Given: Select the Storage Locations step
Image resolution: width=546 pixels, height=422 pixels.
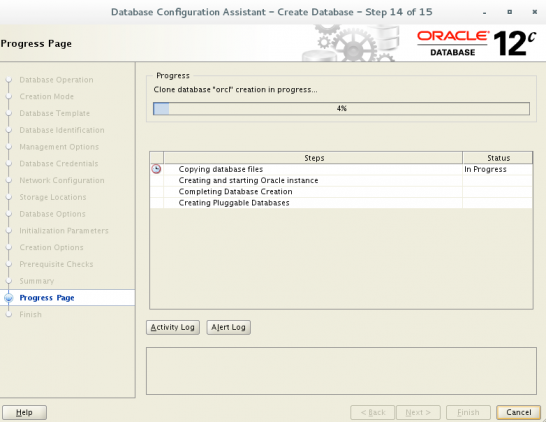Looking at the screenshot, I should tap(53, 197).
